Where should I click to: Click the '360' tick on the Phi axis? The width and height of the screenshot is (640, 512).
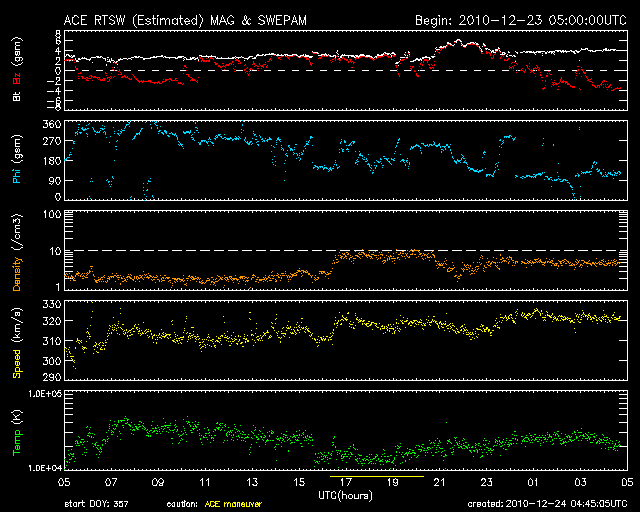(x=52, y=124)
